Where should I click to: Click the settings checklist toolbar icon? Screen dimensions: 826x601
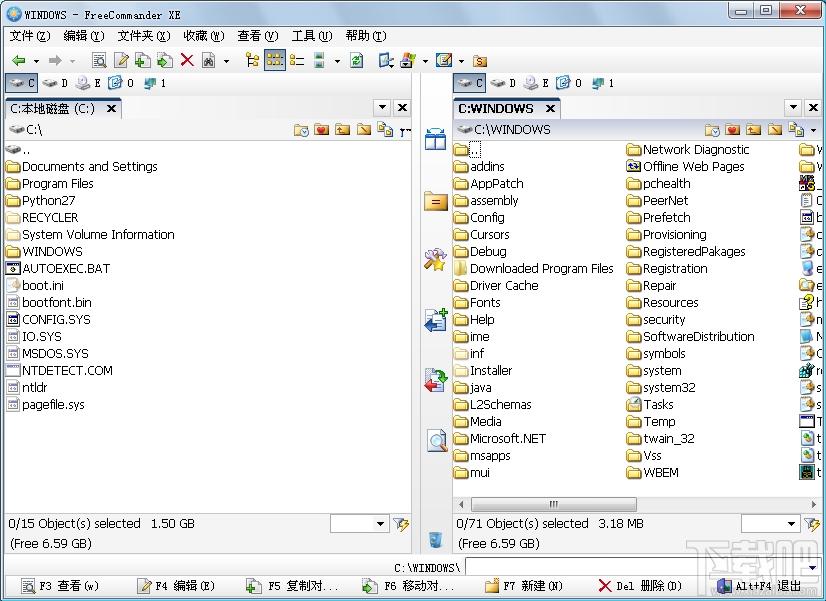point(444,61)
